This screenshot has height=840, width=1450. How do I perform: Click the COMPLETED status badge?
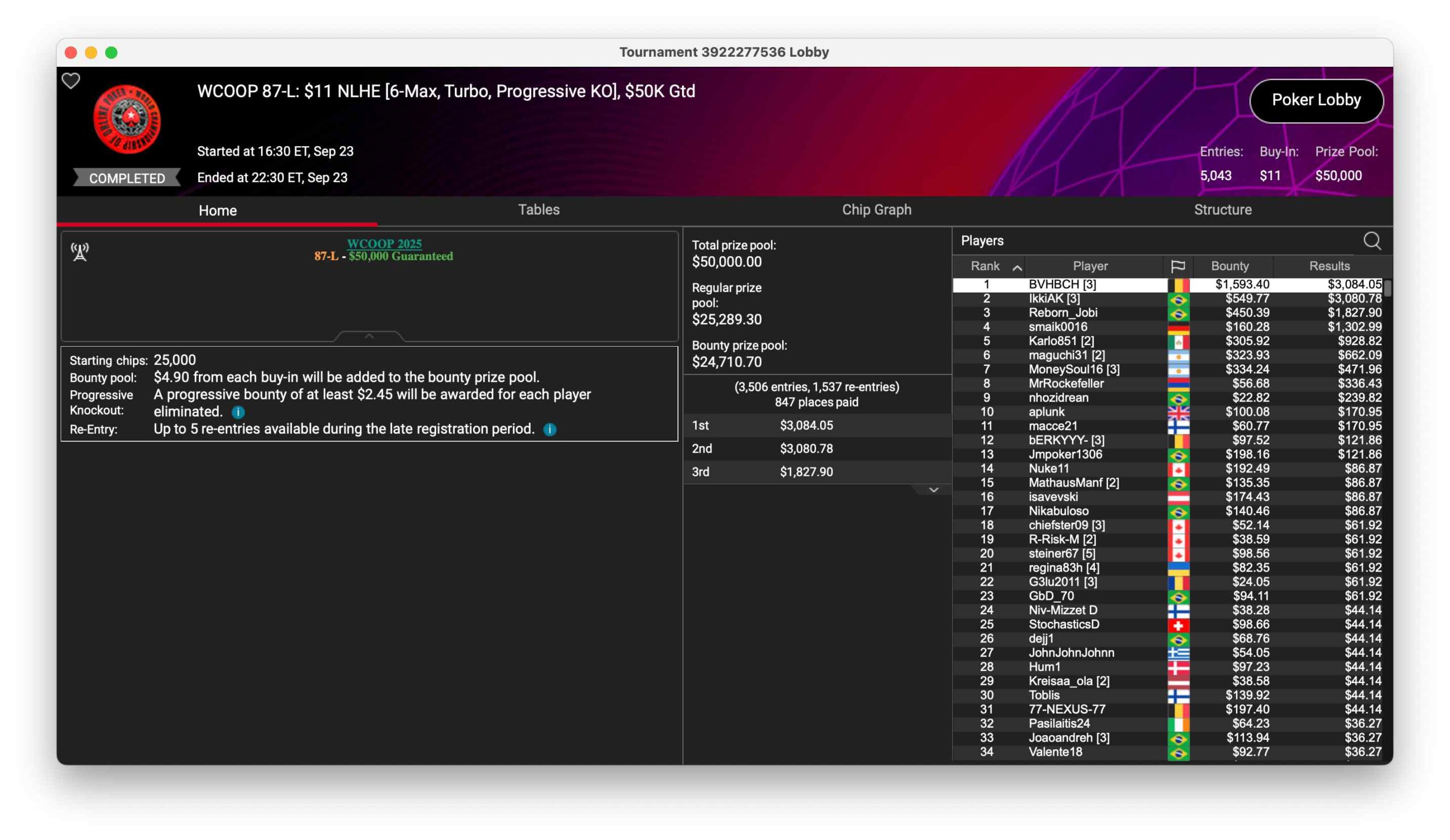(126, 178)
